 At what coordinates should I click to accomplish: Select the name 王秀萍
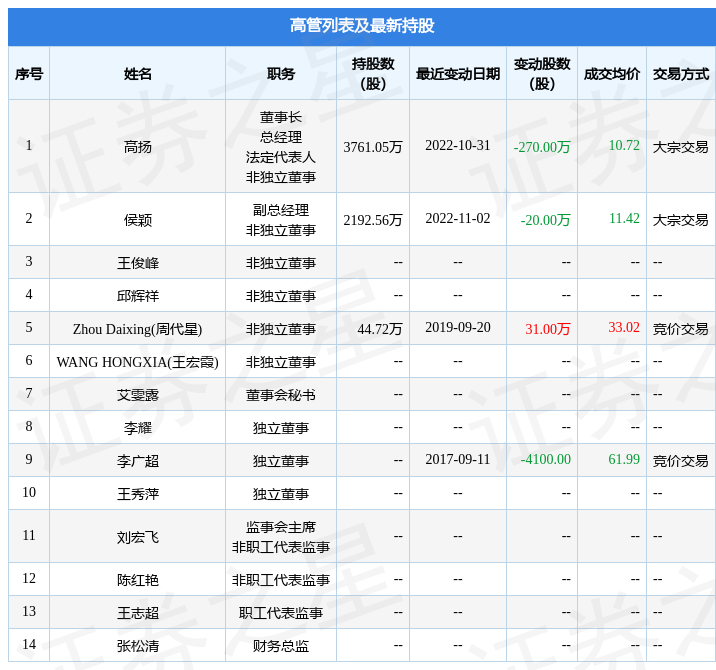coord(137,494)
